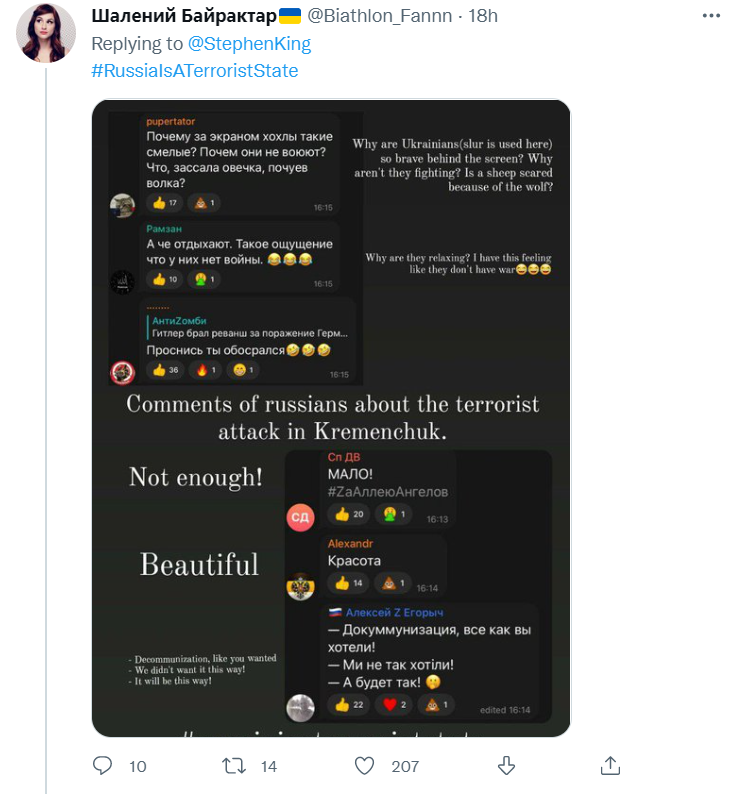This screenshot has width=729, height=794.
Task: Open the tweet's more options menu
Action: pyautogui.click(x=711, y=16)
